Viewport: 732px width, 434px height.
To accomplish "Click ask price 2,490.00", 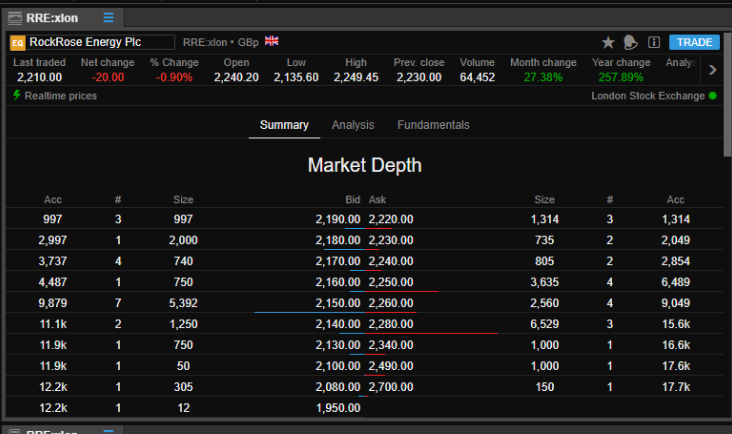I will (x=391, y=366).
